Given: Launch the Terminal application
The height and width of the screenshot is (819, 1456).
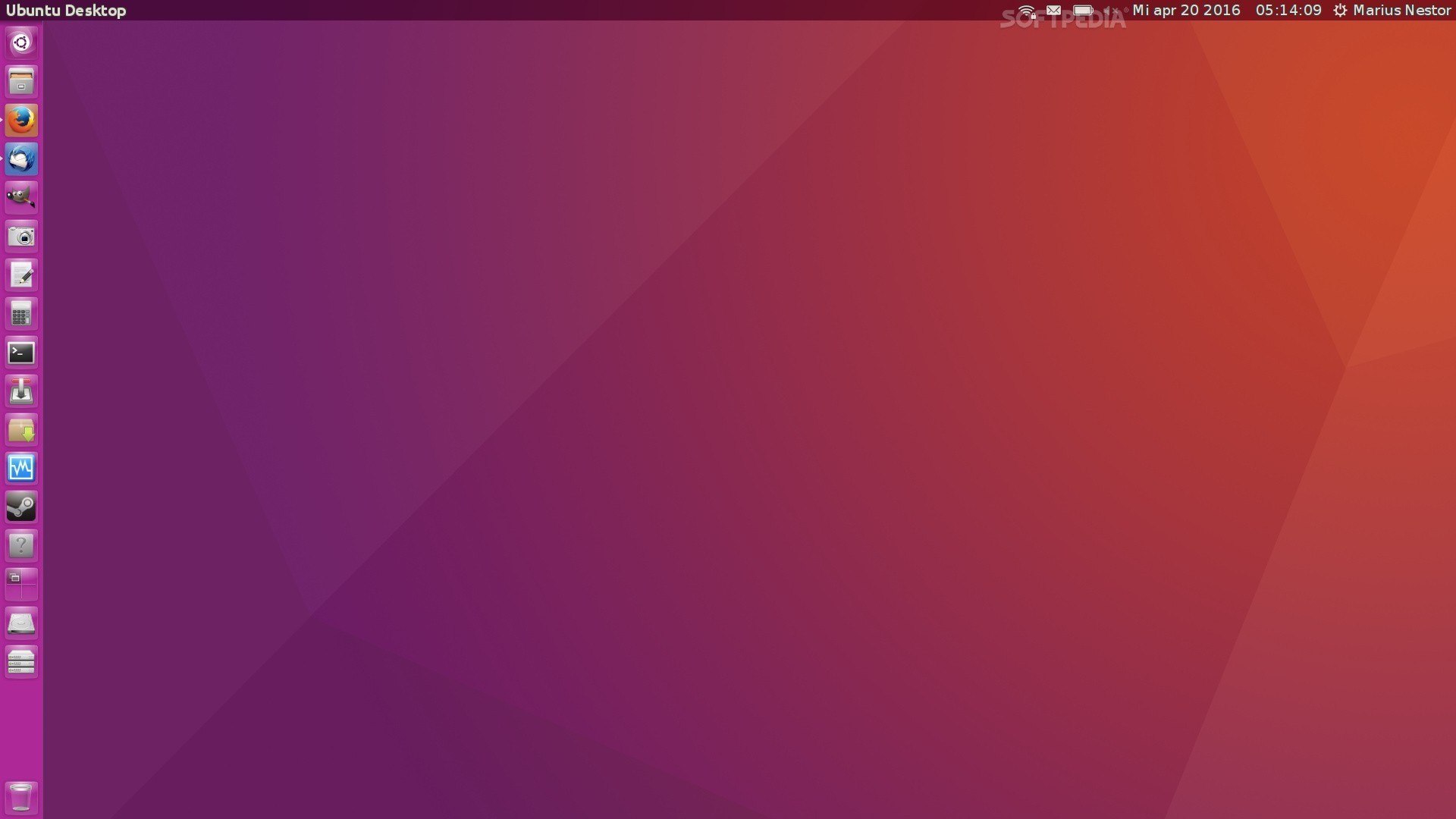Looking at the screenshot, I should point(21,352).
